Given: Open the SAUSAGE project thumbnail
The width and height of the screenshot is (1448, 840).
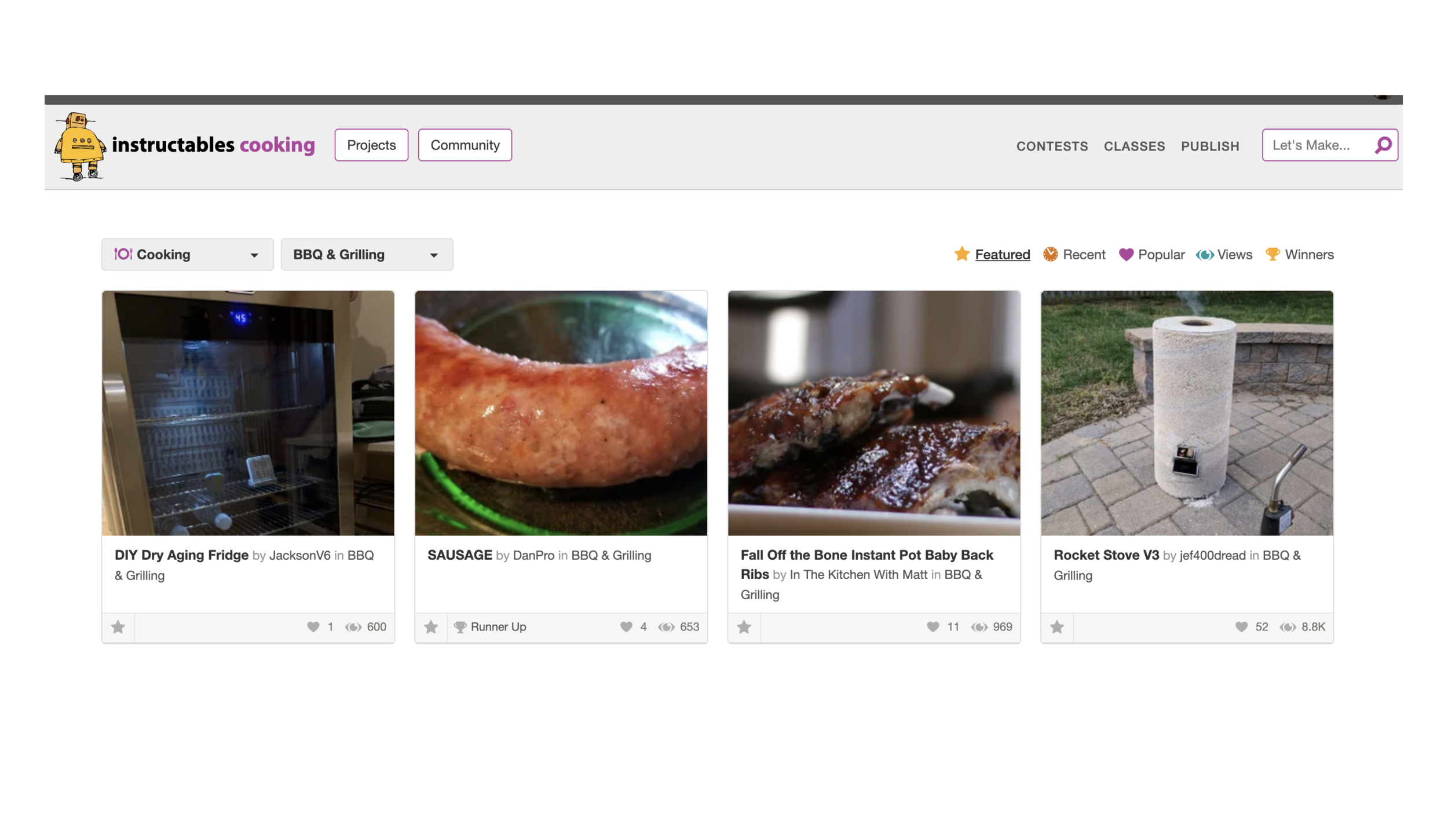Looking at the screenshot, I should (x=561, y=413).
